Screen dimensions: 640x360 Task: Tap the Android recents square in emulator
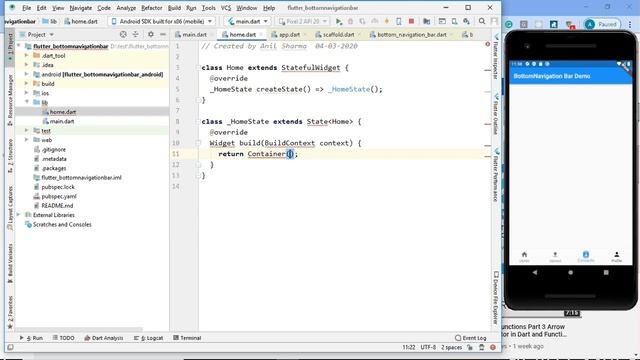(606, 272)
